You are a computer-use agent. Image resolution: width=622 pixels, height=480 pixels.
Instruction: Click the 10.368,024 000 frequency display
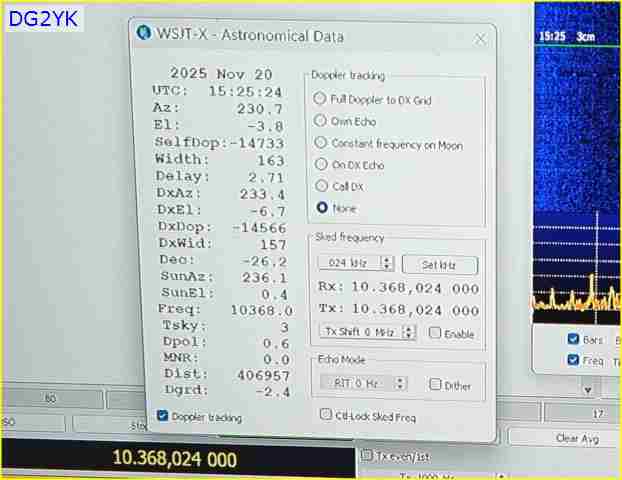coord(175,459)
